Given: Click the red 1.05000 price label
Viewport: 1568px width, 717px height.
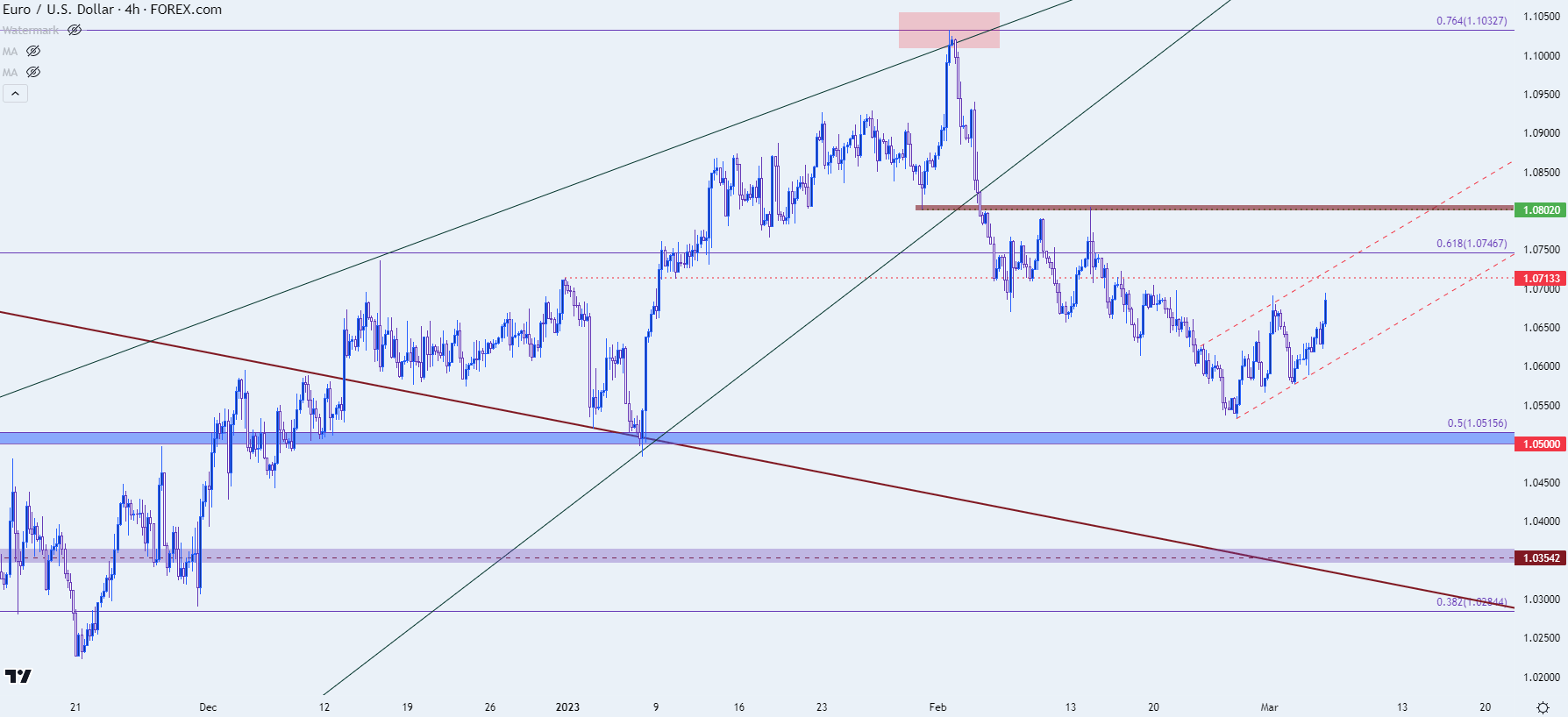Looking at the screenshot, I should point(1541,444).
